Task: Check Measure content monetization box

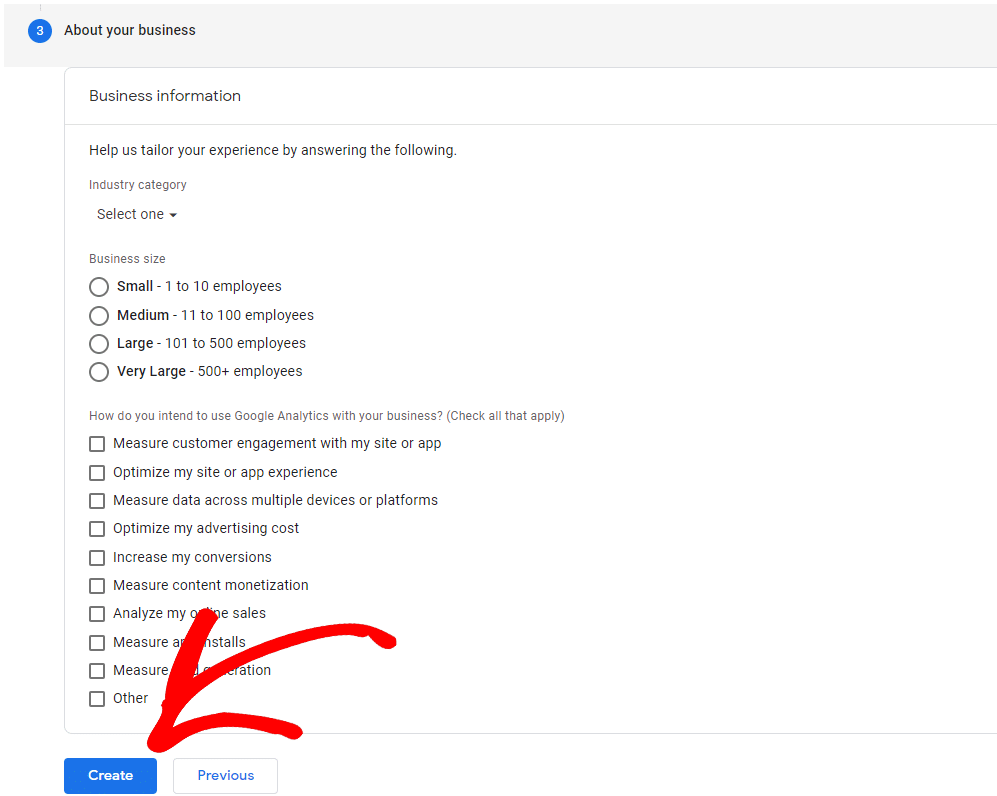Action: click(97, 586)
